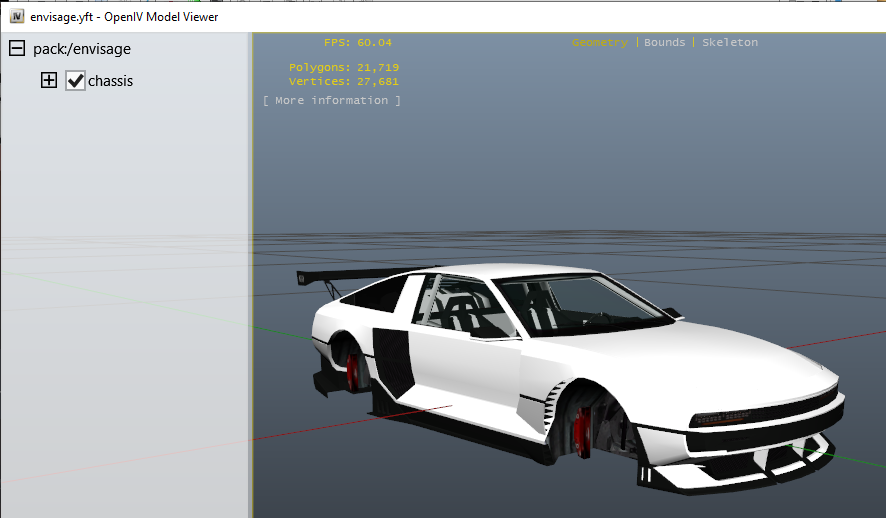Image resolution: width=886 pixels, height=518 pixels.
Task: Click the Vertices count text
Action: pyautogui.click(x=343, y=81)
